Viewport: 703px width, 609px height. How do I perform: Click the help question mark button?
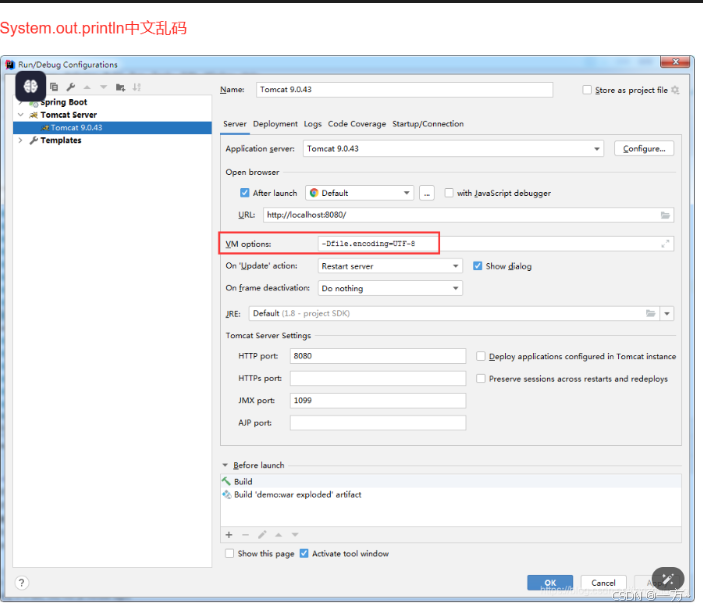click(x=22, y=583)
